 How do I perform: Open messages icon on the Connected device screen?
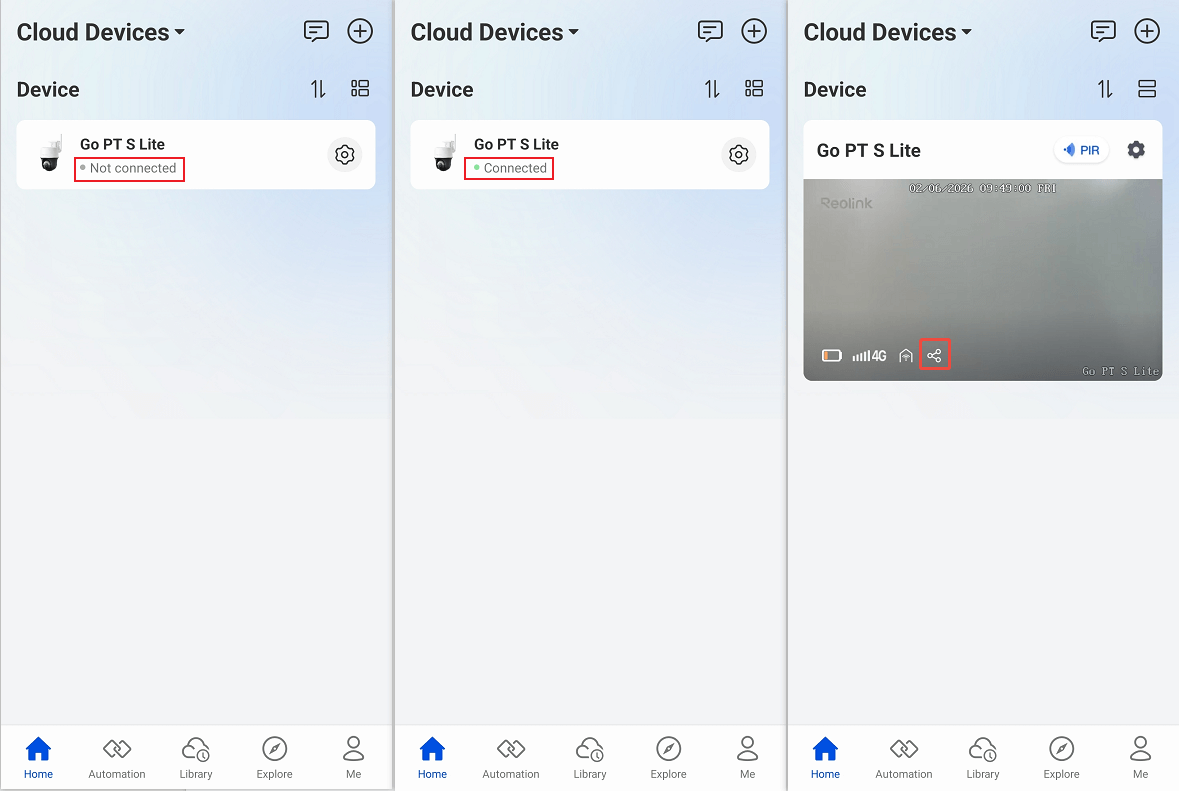710,31
